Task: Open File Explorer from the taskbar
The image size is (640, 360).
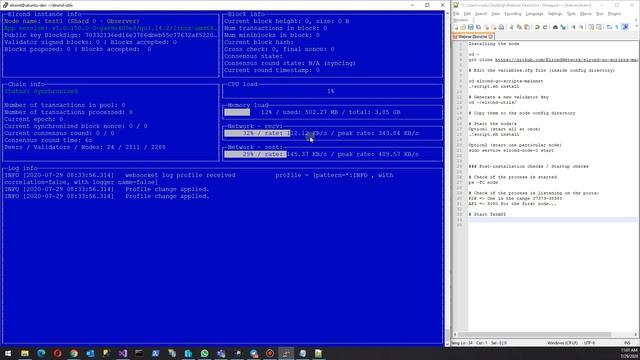Action: click(25, 353)
